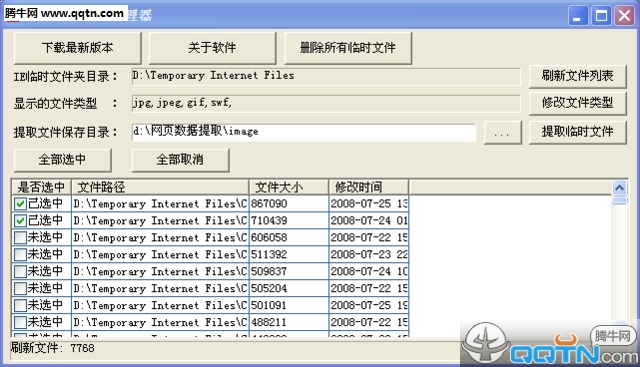
Task: Deselect all files with 全部取消
Action: tap(180, 160)
